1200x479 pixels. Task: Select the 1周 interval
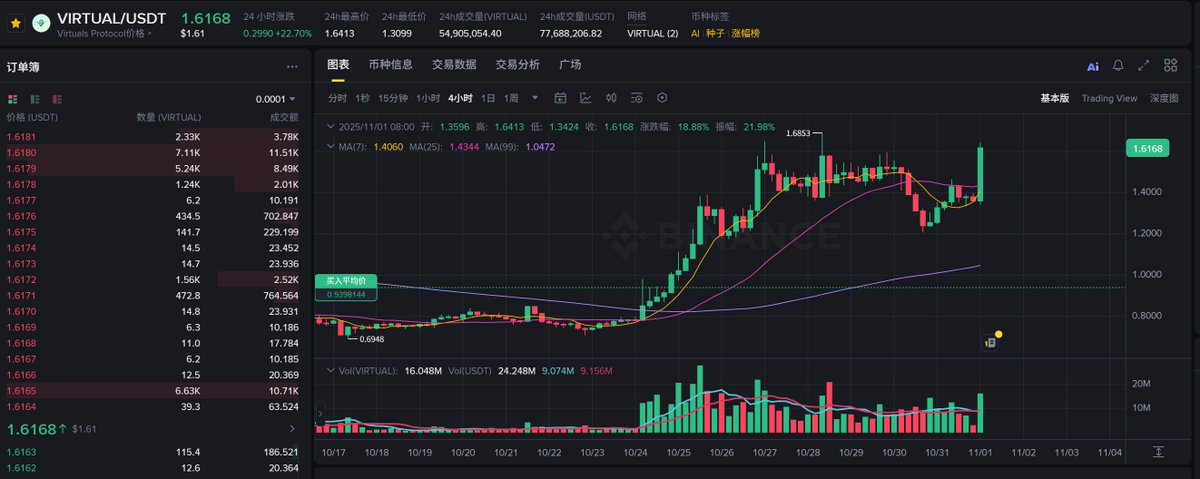click(511, 98)
